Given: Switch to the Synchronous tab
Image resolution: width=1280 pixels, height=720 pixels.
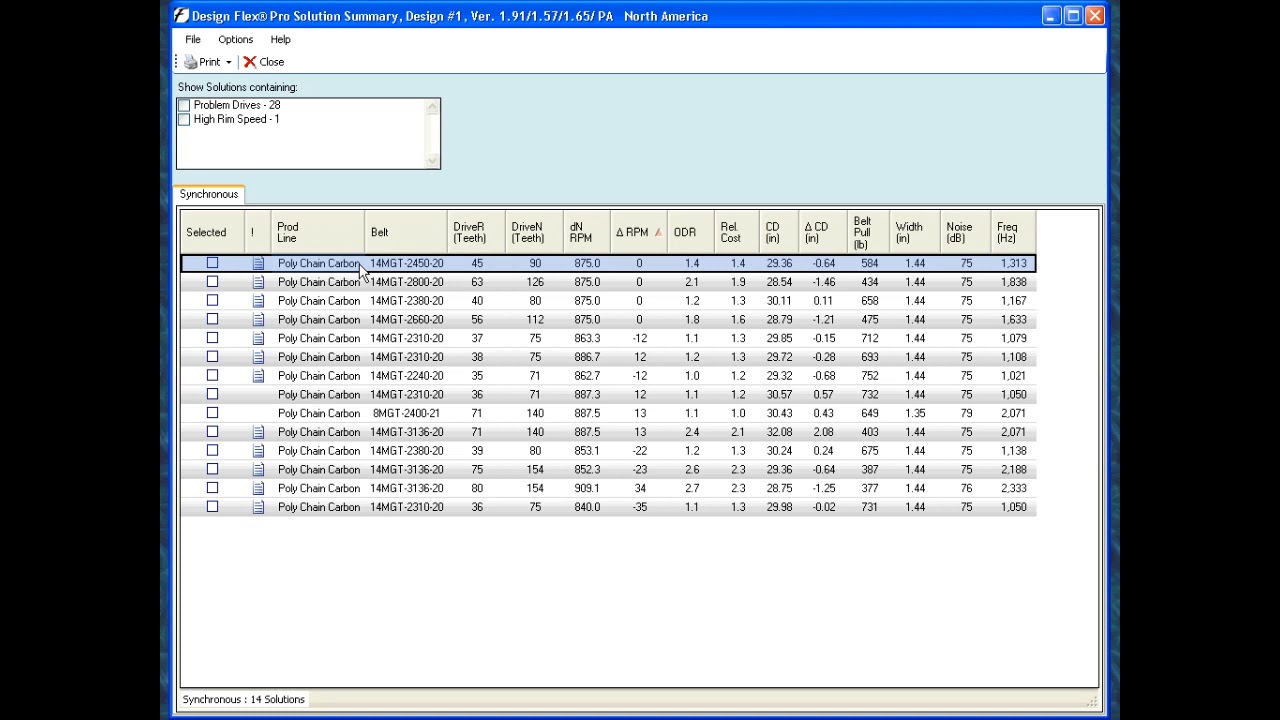Looking at the screenshot, I should tap(209, 194).
